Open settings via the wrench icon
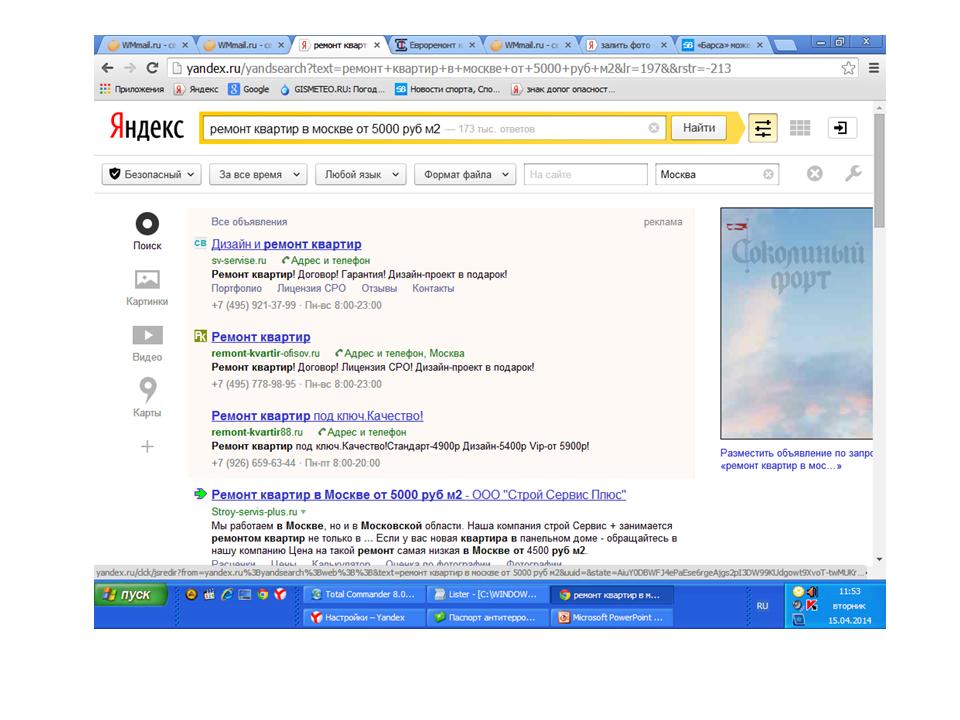 853,174
